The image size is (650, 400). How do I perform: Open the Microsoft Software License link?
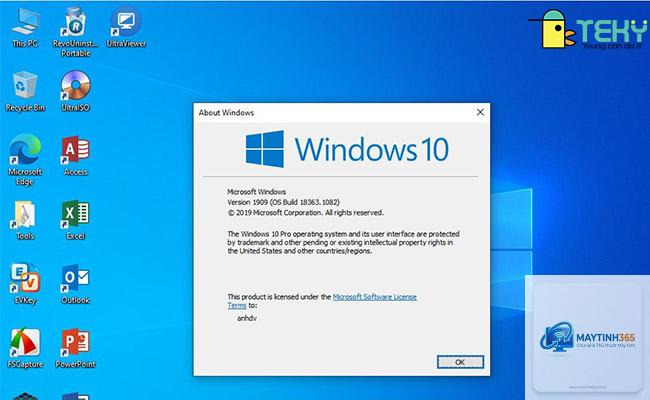coord(375,297)
